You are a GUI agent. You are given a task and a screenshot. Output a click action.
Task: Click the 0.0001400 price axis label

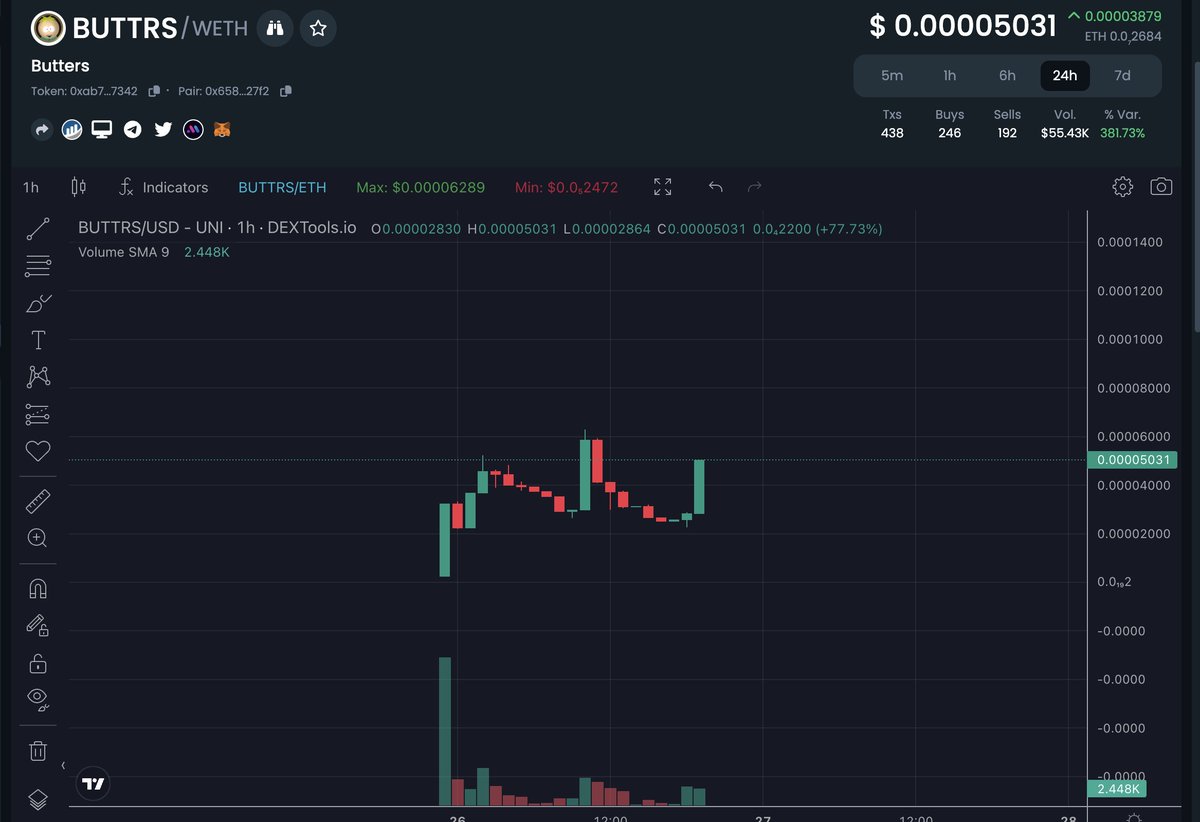[1129, 242]
